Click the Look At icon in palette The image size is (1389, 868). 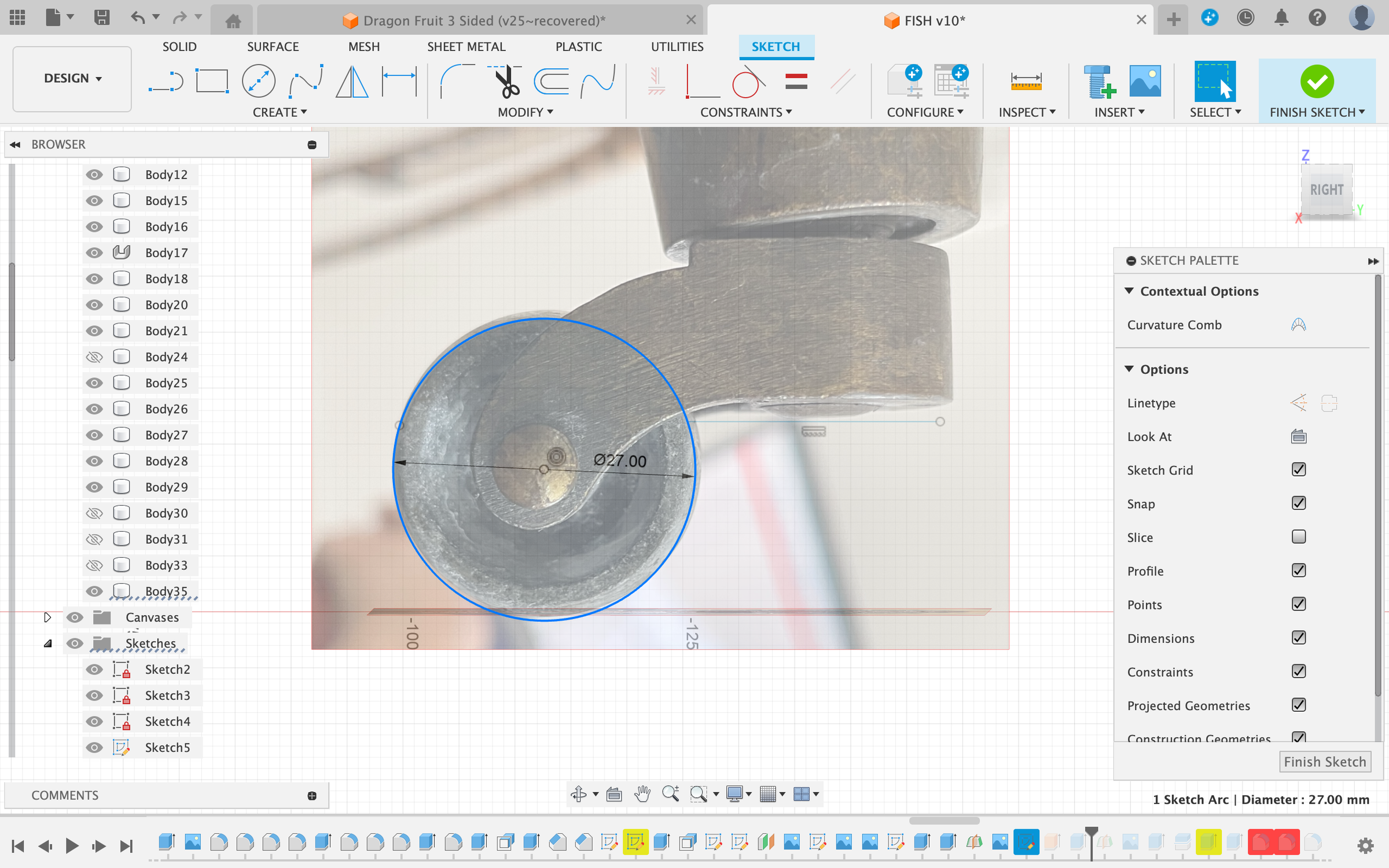(x=1298, y=437)
